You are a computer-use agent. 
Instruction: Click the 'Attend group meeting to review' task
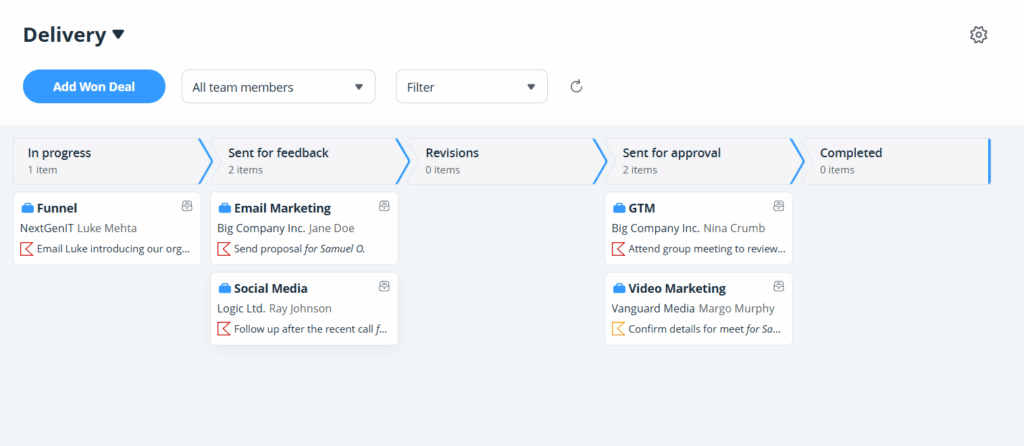pos(707,249)
